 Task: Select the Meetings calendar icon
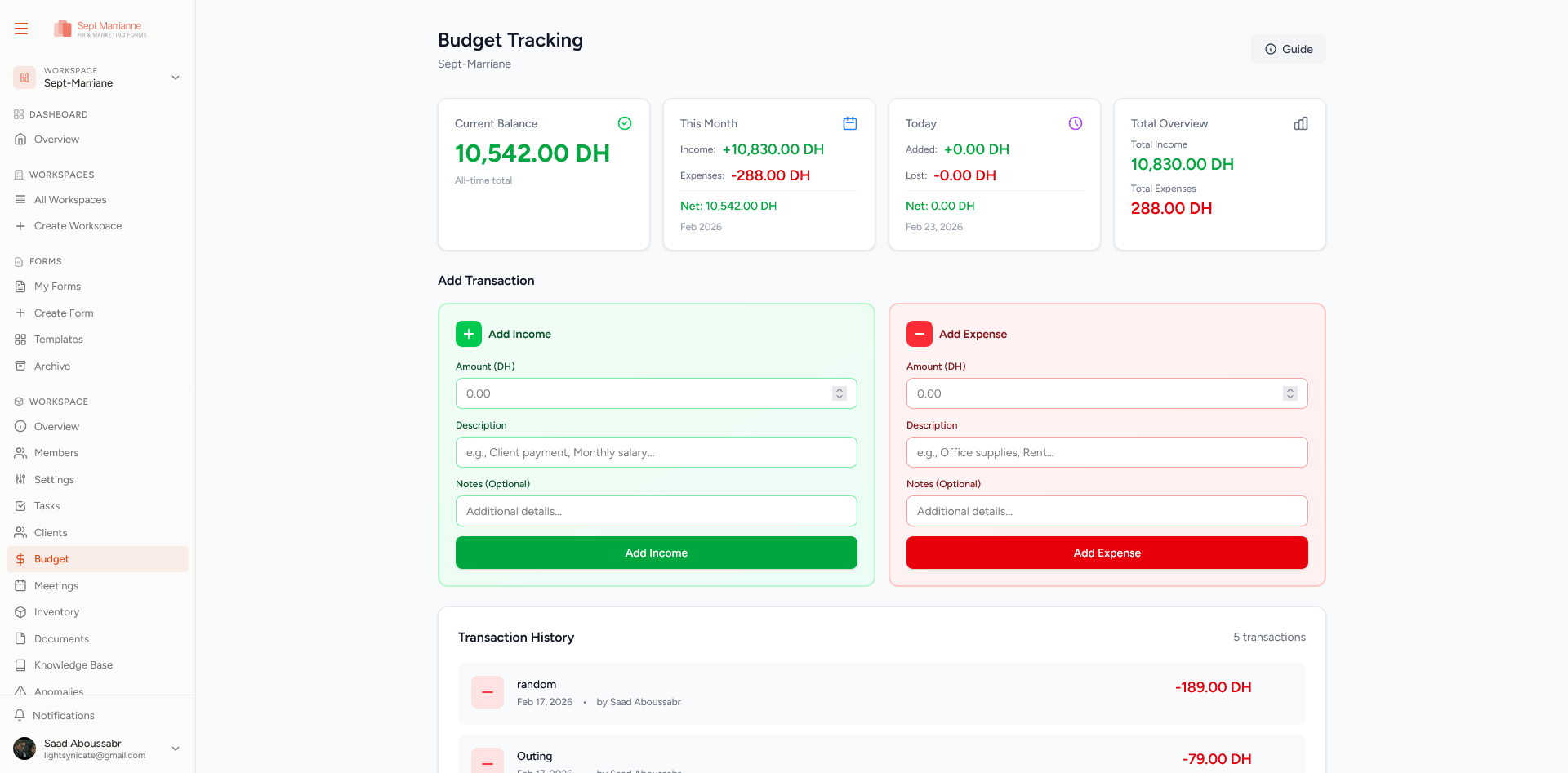(20, 585)
